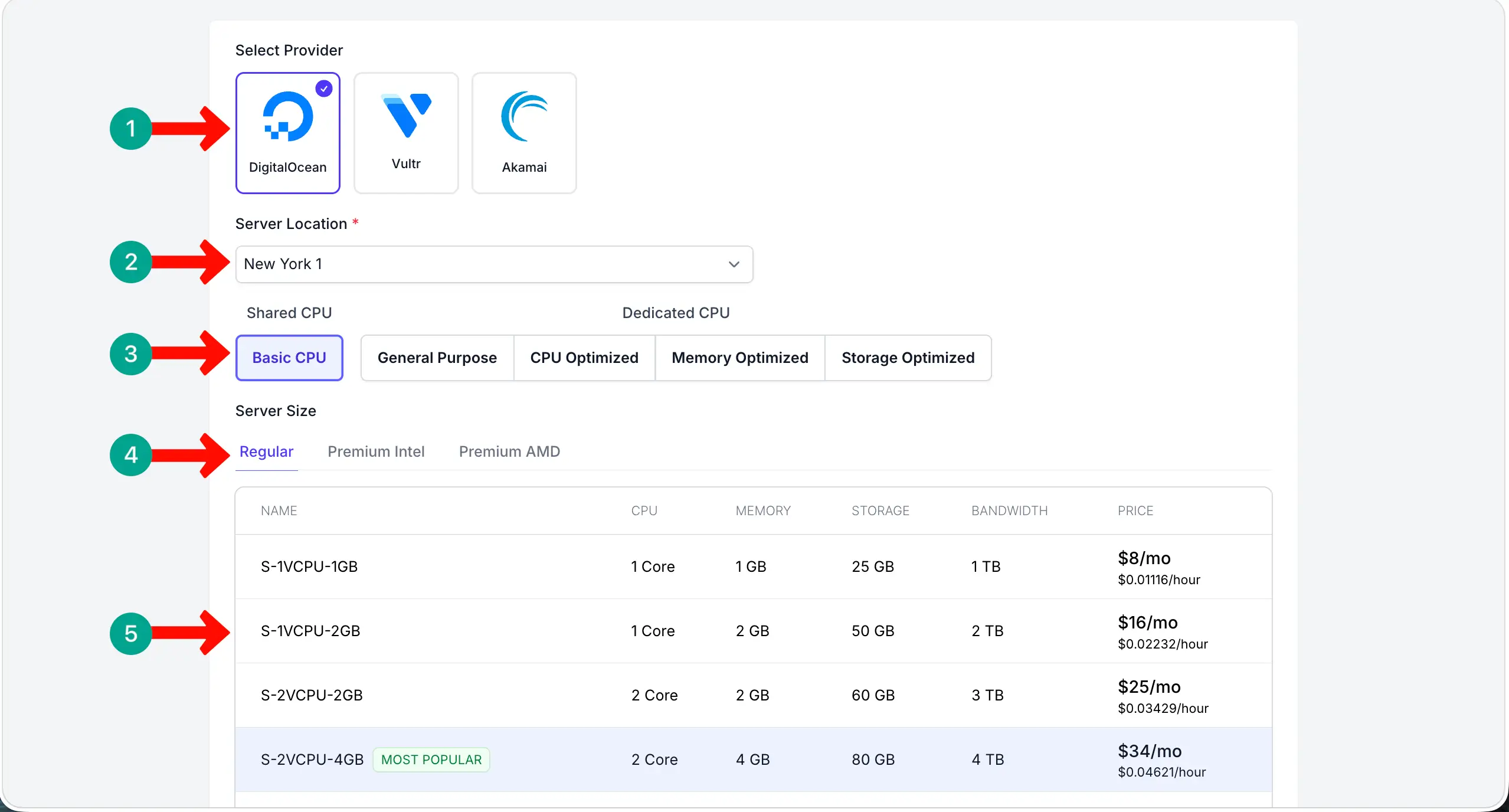Viewport: 1509px width, 812px height.
Task: Click the $8/mo price
Action: tap(1144, 558)
